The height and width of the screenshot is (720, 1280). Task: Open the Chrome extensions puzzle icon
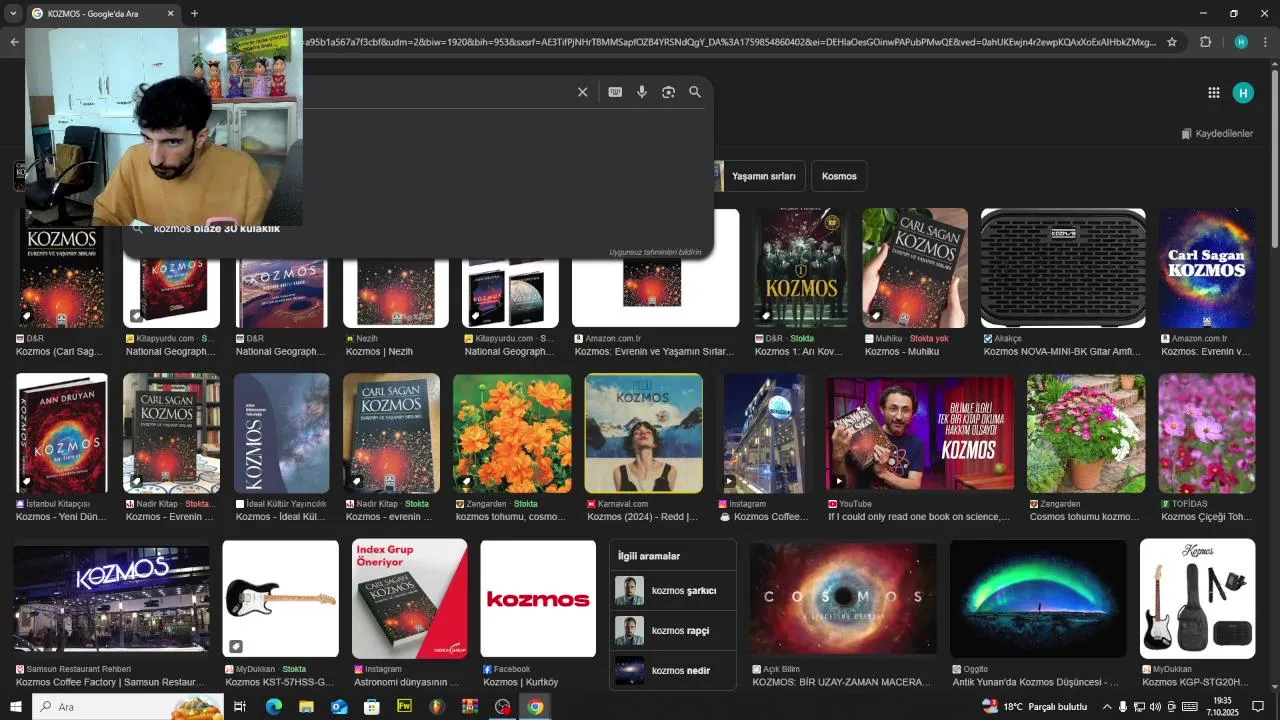point(1205,42)
